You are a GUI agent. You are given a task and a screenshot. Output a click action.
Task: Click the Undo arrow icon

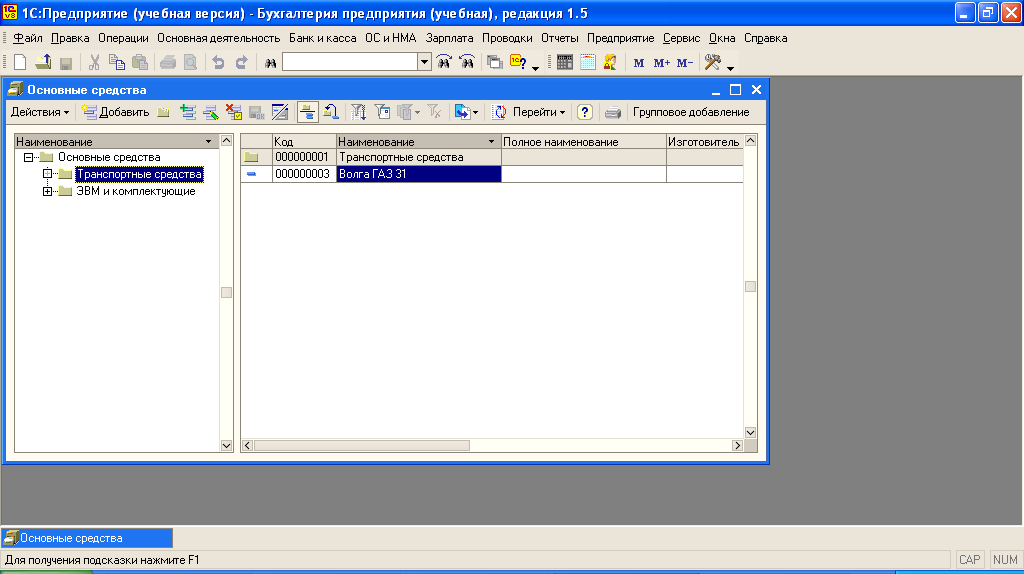click(x=218, y=62)
